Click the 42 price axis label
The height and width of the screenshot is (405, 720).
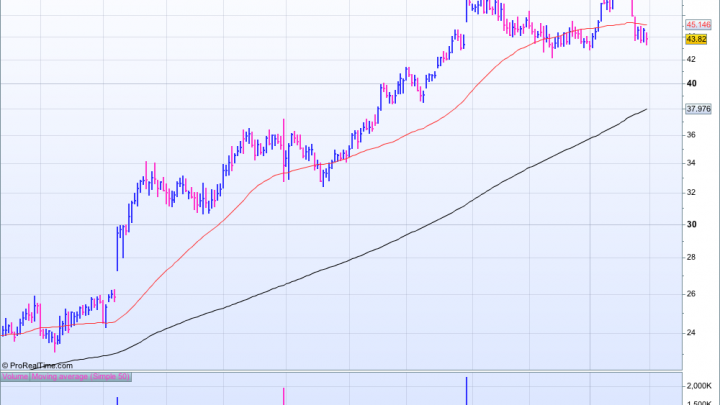(x=691, y=59)
